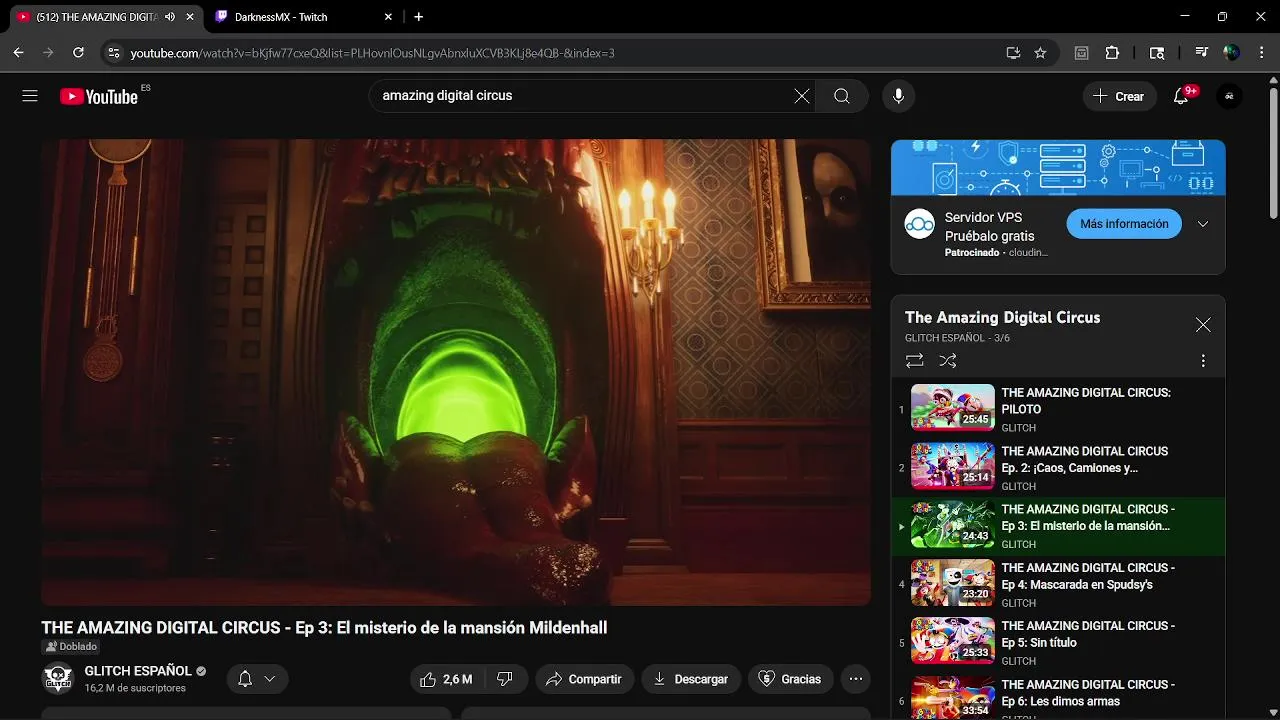This screenshot has height=720, width=1280.
Task: Expand the sponsored ad chevron
Action: [x=1203, y=224]
